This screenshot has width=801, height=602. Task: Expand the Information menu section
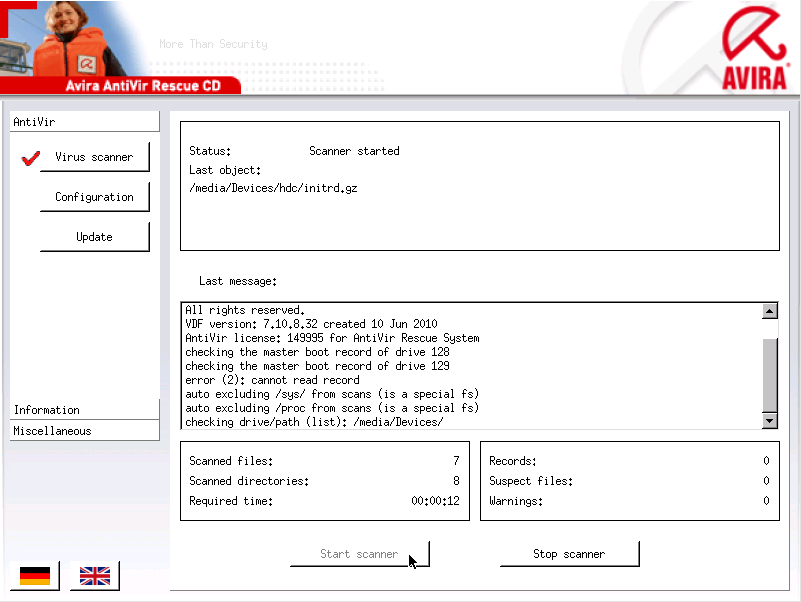tap(85, 410)
